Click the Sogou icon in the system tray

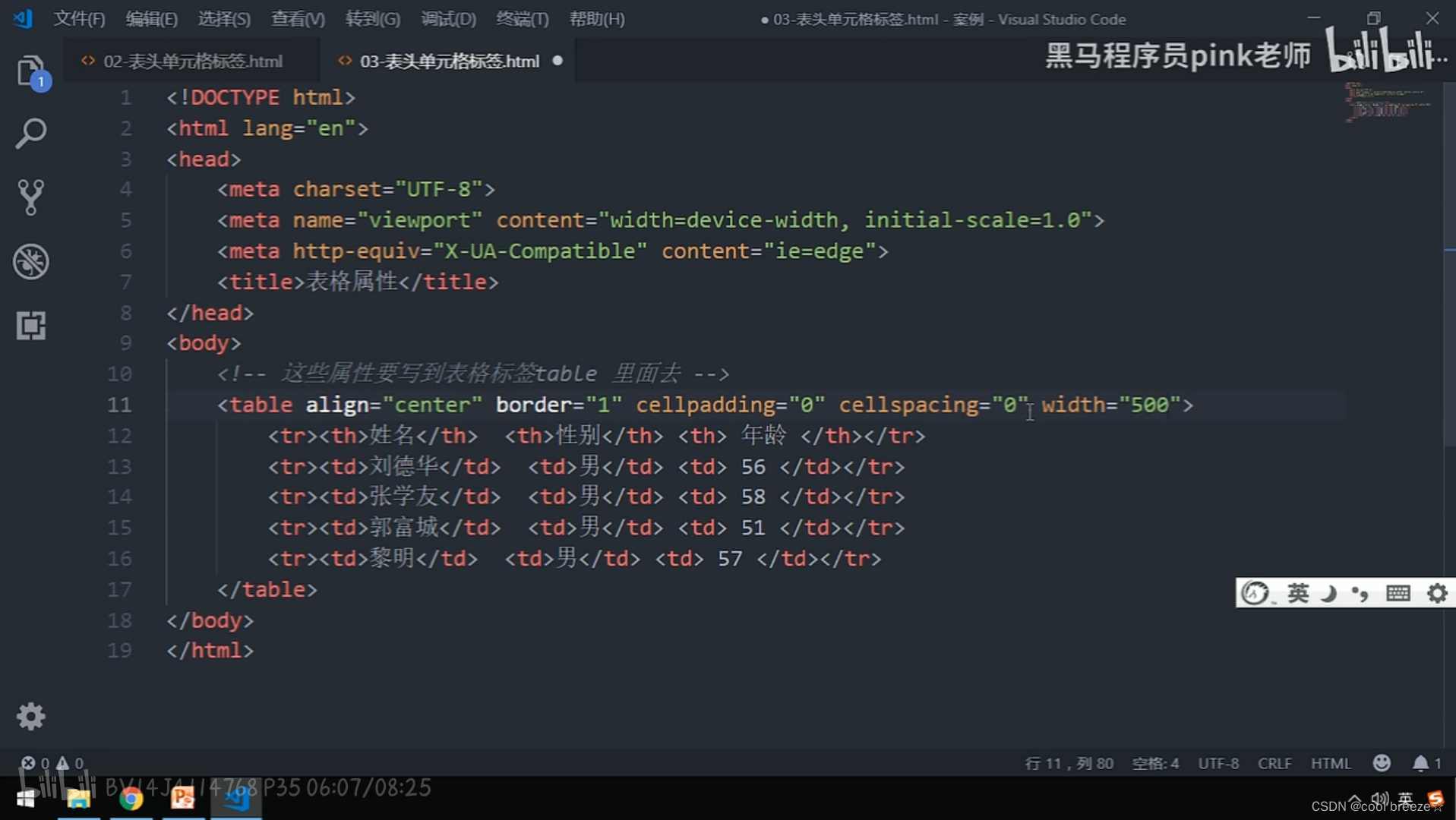pyautogui.click(x=1435, y=798)
